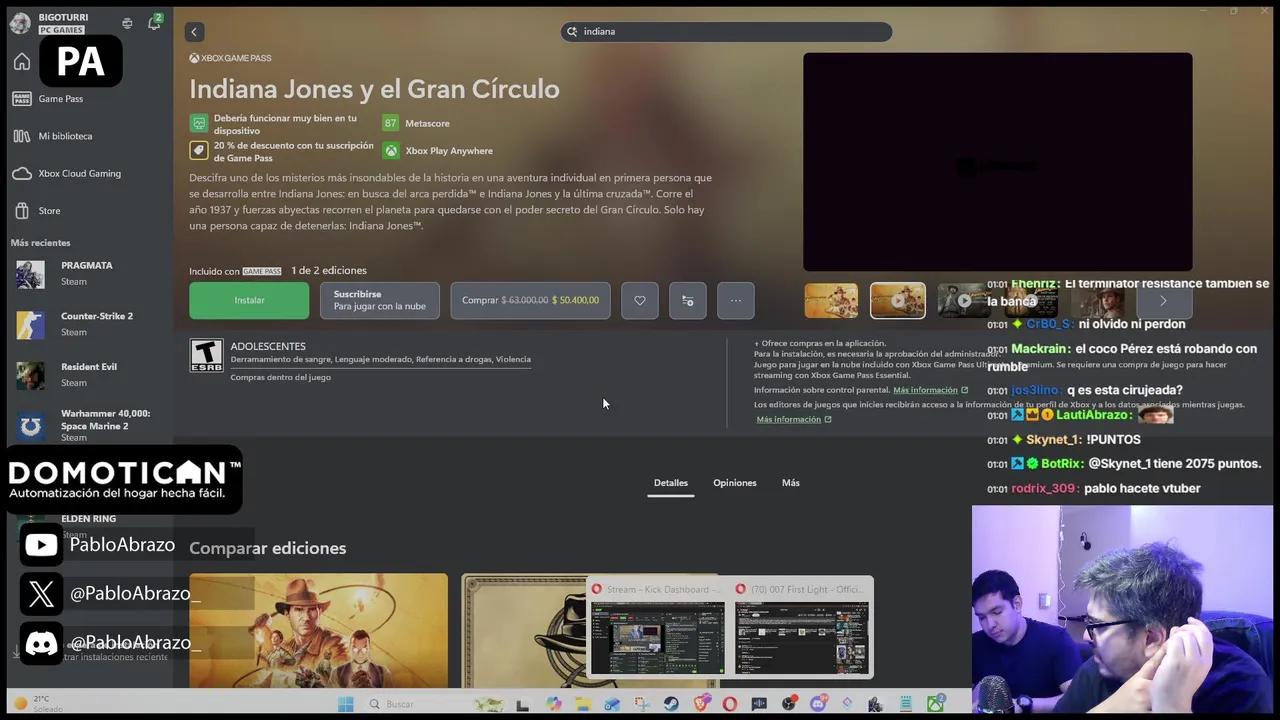Click the Xbox Play Anywhere icon

point(390,151)
